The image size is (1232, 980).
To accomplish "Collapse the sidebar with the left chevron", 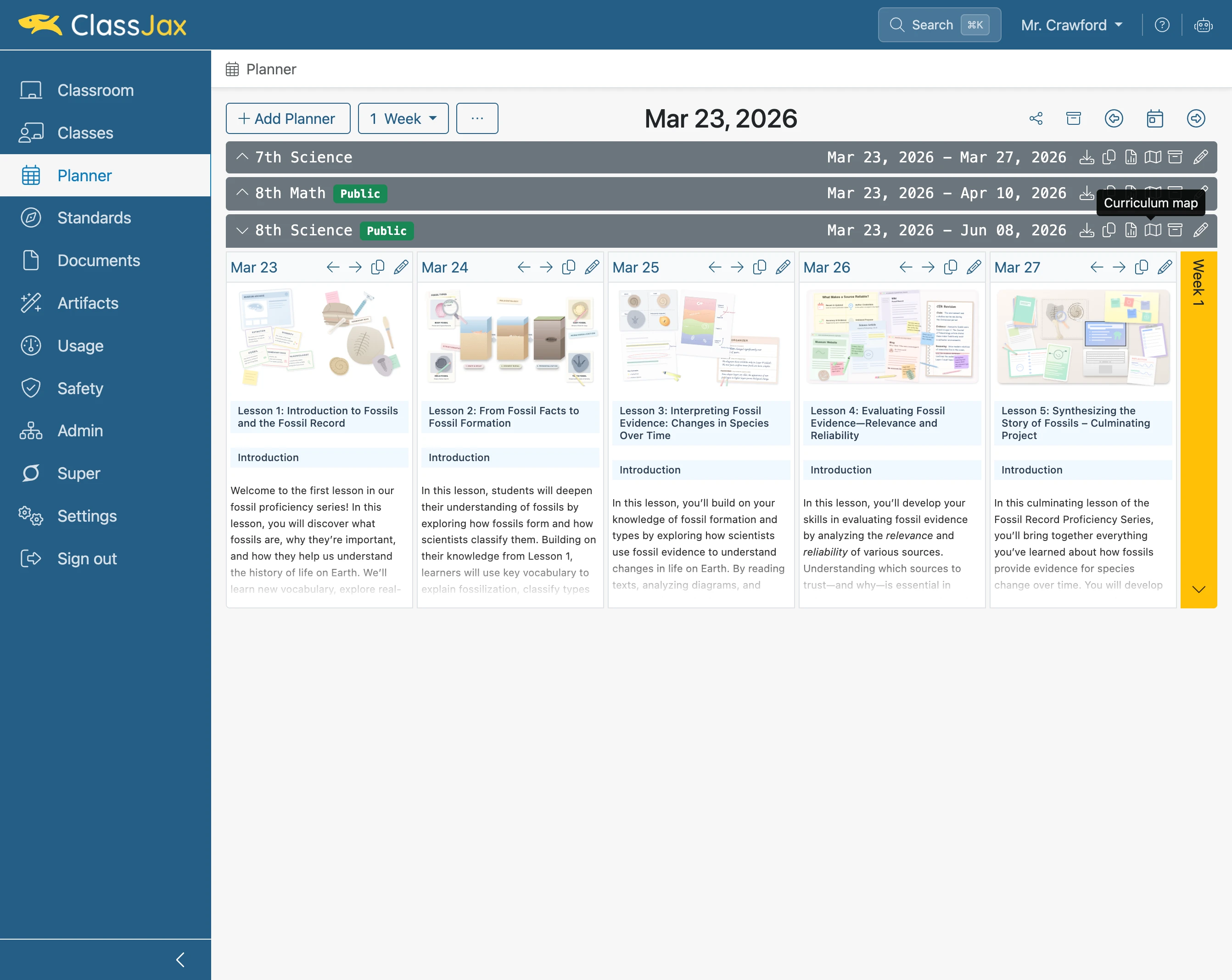I will point(180,959).
